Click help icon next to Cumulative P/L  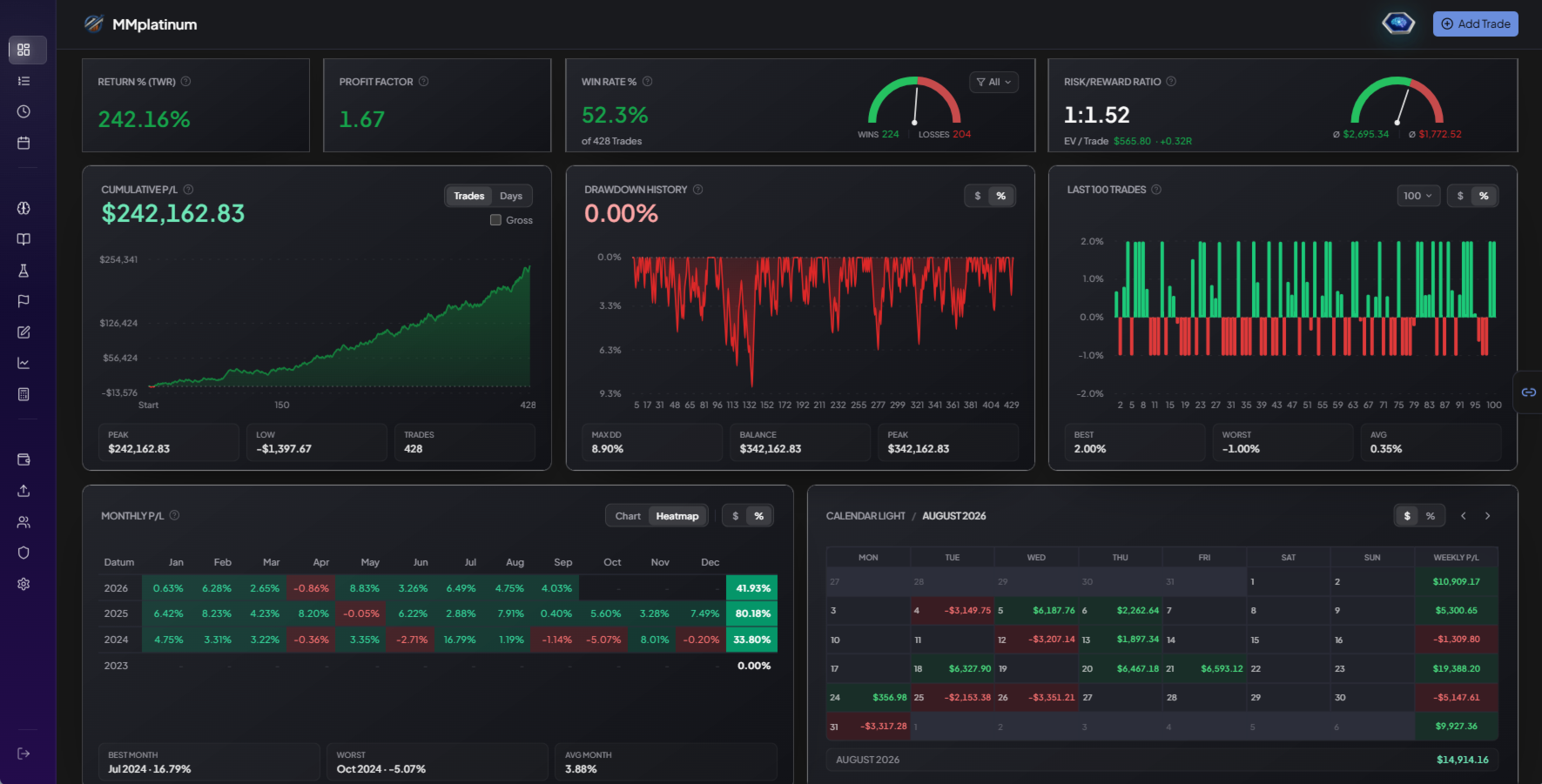point(188,189)
